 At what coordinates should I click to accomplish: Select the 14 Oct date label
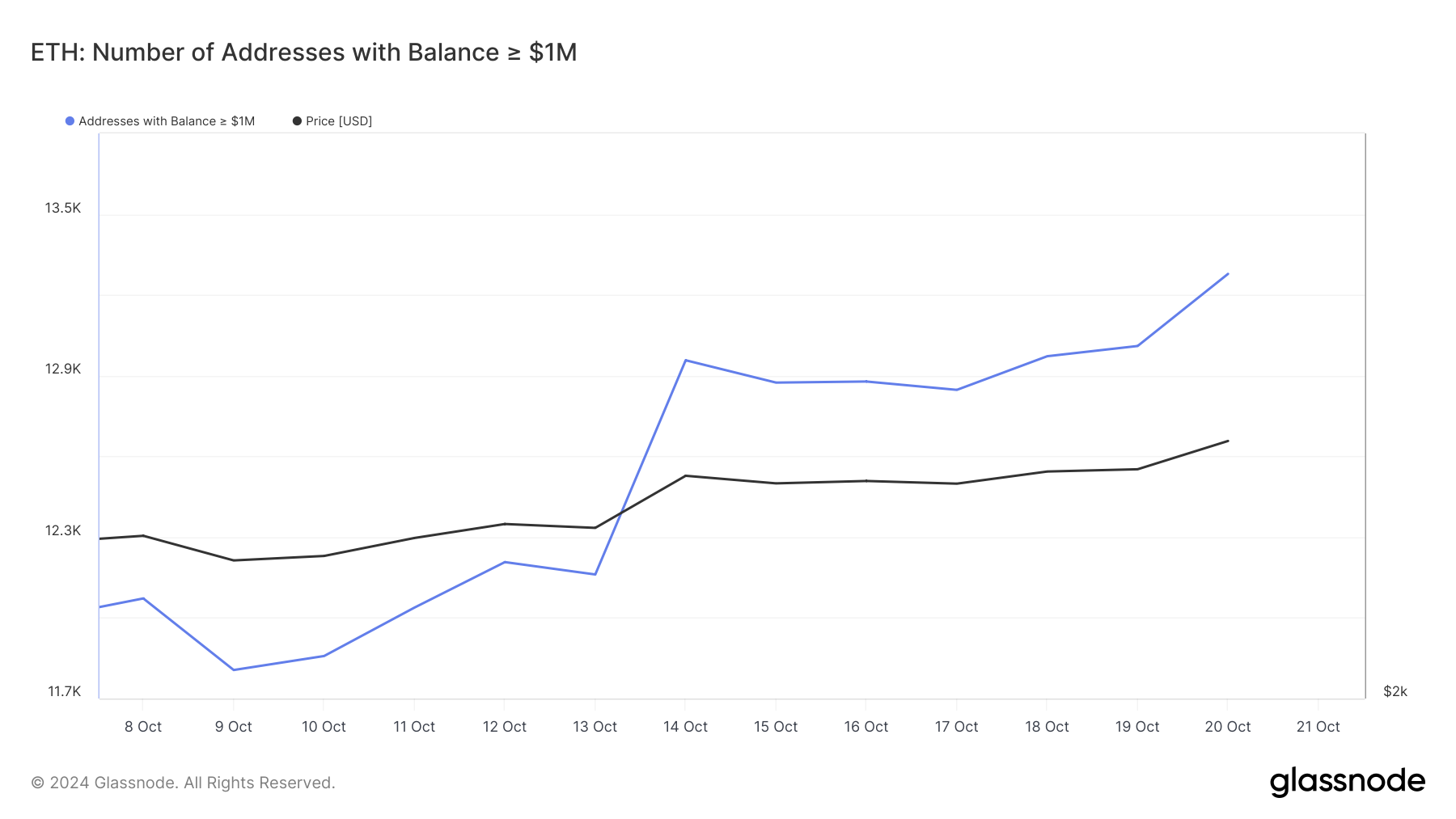point(687,726)
